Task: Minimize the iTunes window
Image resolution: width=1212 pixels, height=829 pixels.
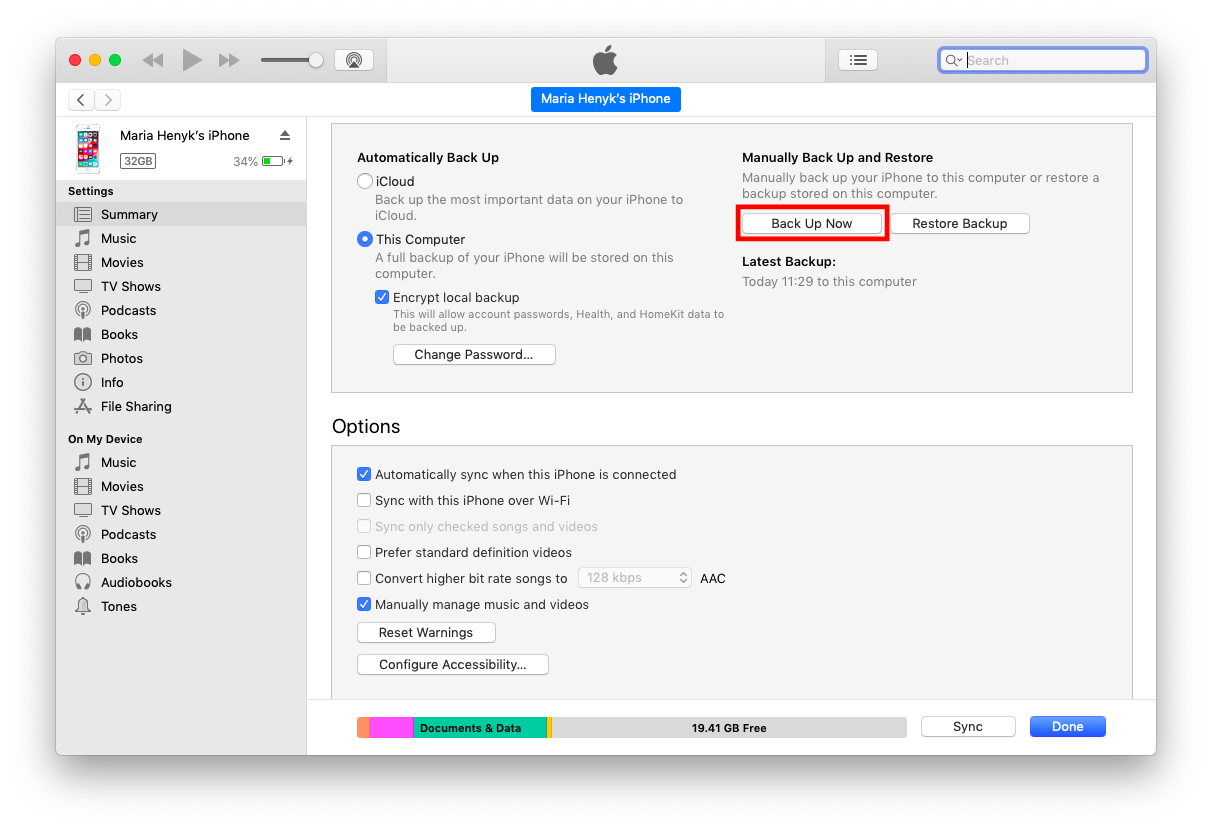Action: [95, 60]
